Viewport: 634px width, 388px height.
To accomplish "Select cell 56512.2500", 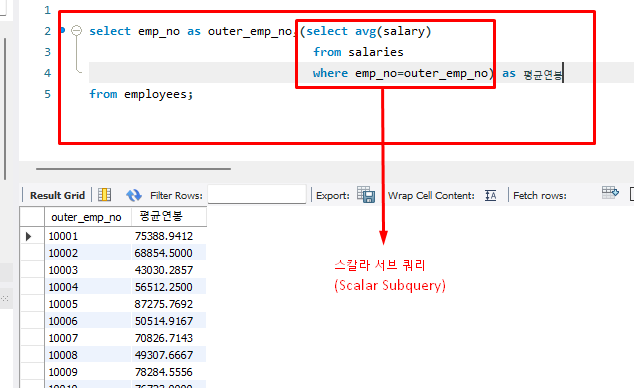I will point(169,287).
